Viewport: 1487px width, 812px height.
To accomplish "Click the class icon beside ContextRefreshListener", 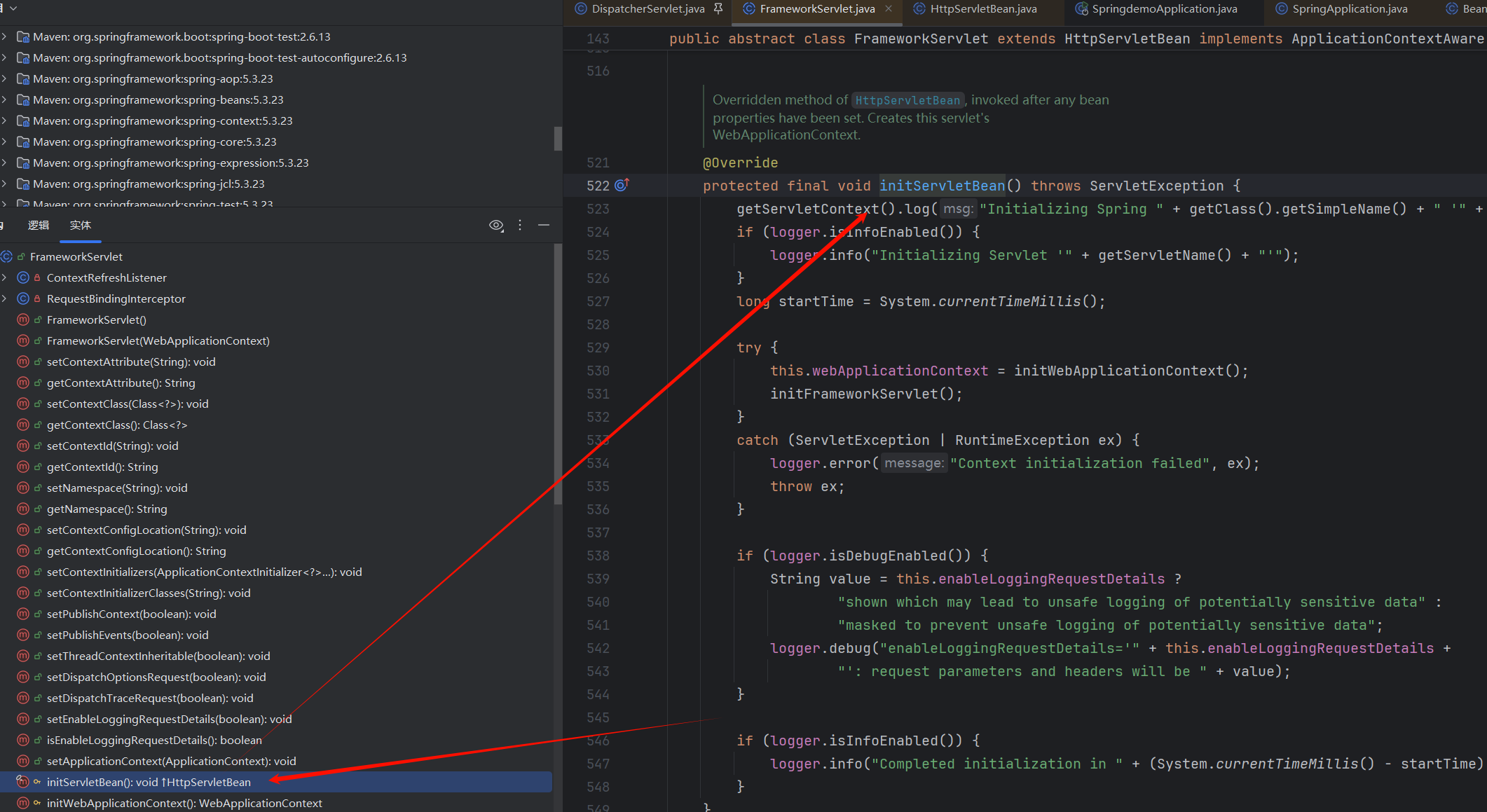I will click(23, 277).
